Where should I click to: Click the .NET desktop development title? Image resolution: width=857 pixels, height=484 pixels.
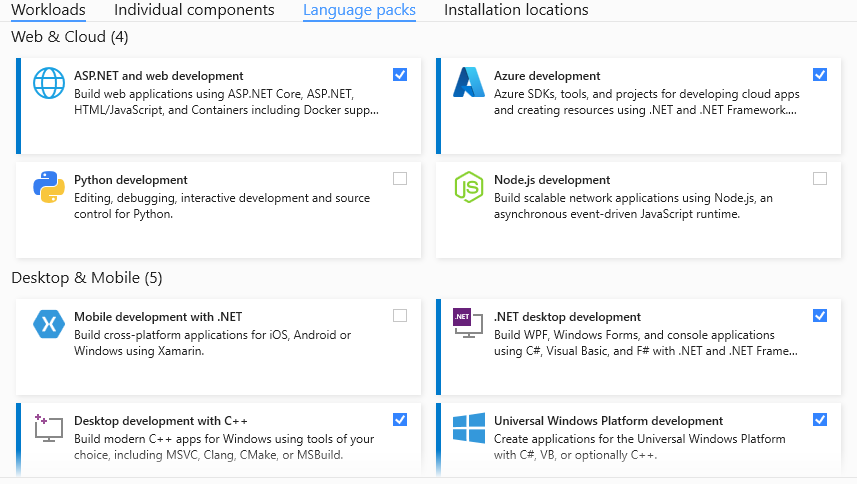(x=567, y=317)
